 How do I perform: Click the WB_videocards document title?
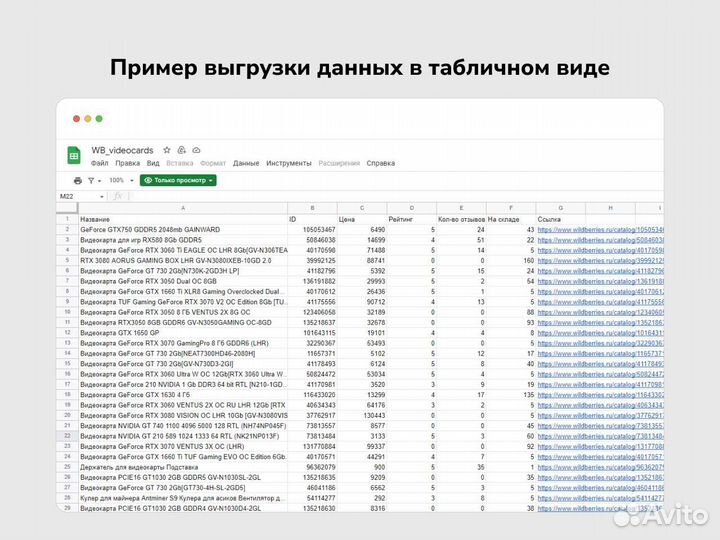click(x=122, y=150)
